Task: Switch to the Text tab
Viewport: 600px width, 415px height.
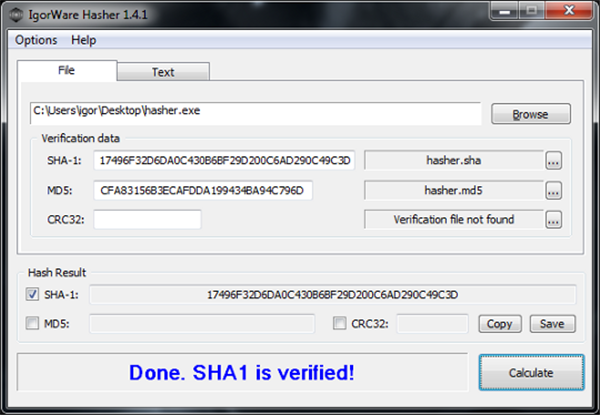Action: (x=163, y=72)
